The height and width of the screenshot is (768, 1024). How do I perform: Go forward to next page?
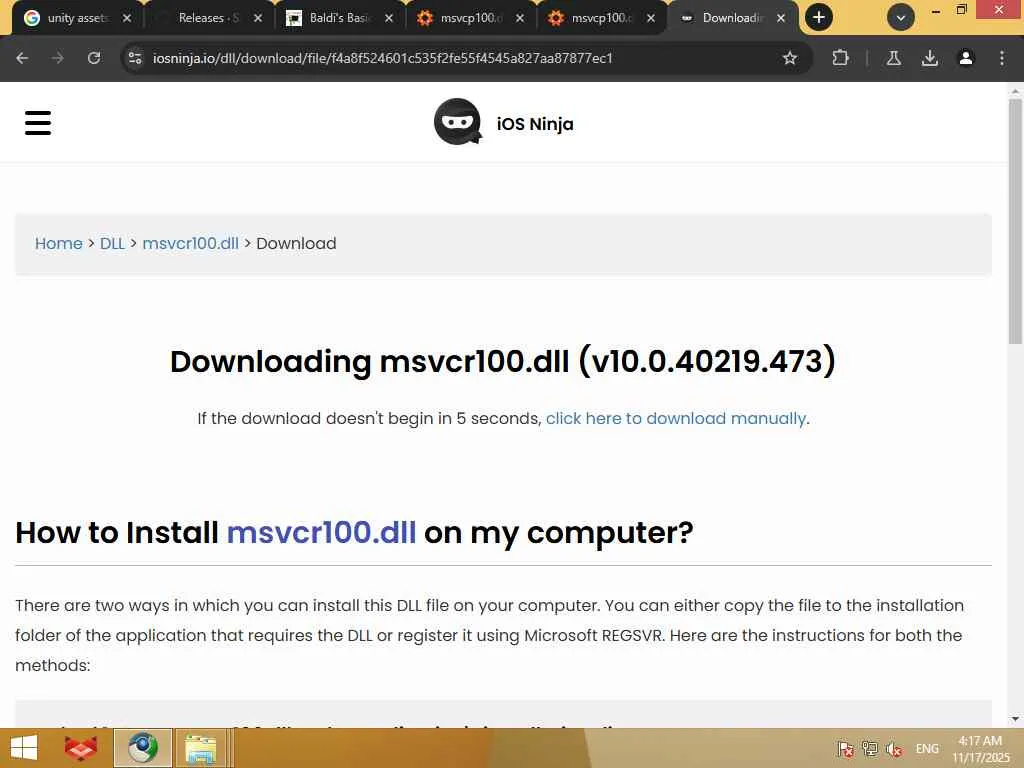tap(58, 58)
